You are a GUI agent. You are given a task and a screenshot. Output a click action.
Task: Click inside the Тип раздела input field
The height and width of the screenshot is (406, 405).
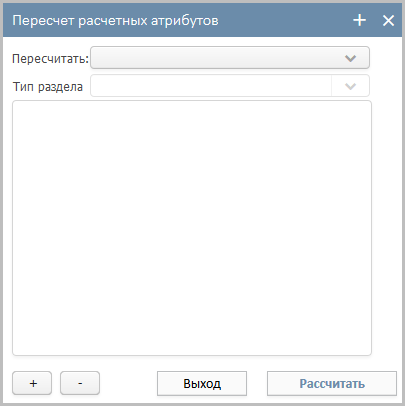pos(211,86)
